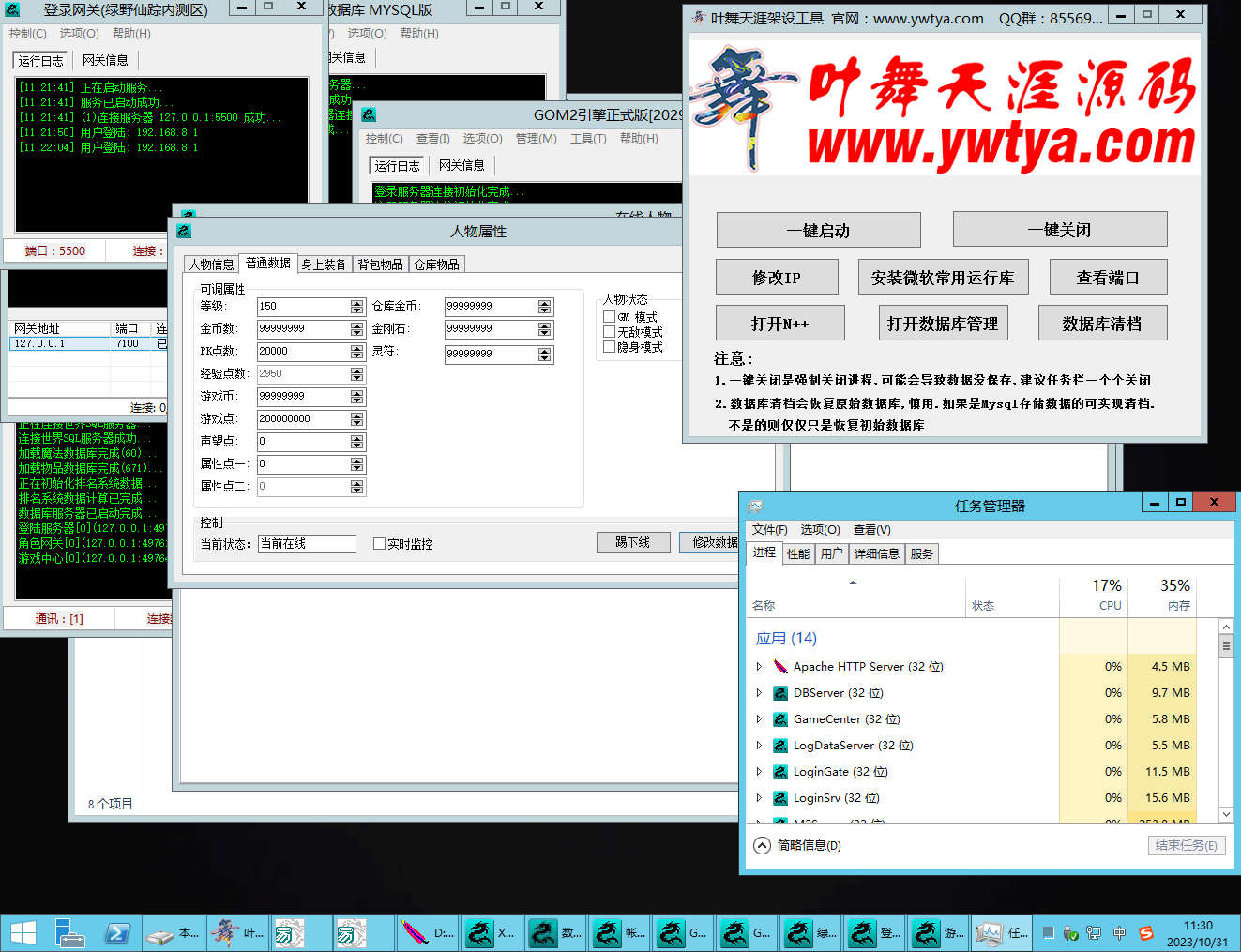Click the Apache HTTP Server feather icon in Task Manager
This screenshot has height=952, width=1241.
coord(780,667)
